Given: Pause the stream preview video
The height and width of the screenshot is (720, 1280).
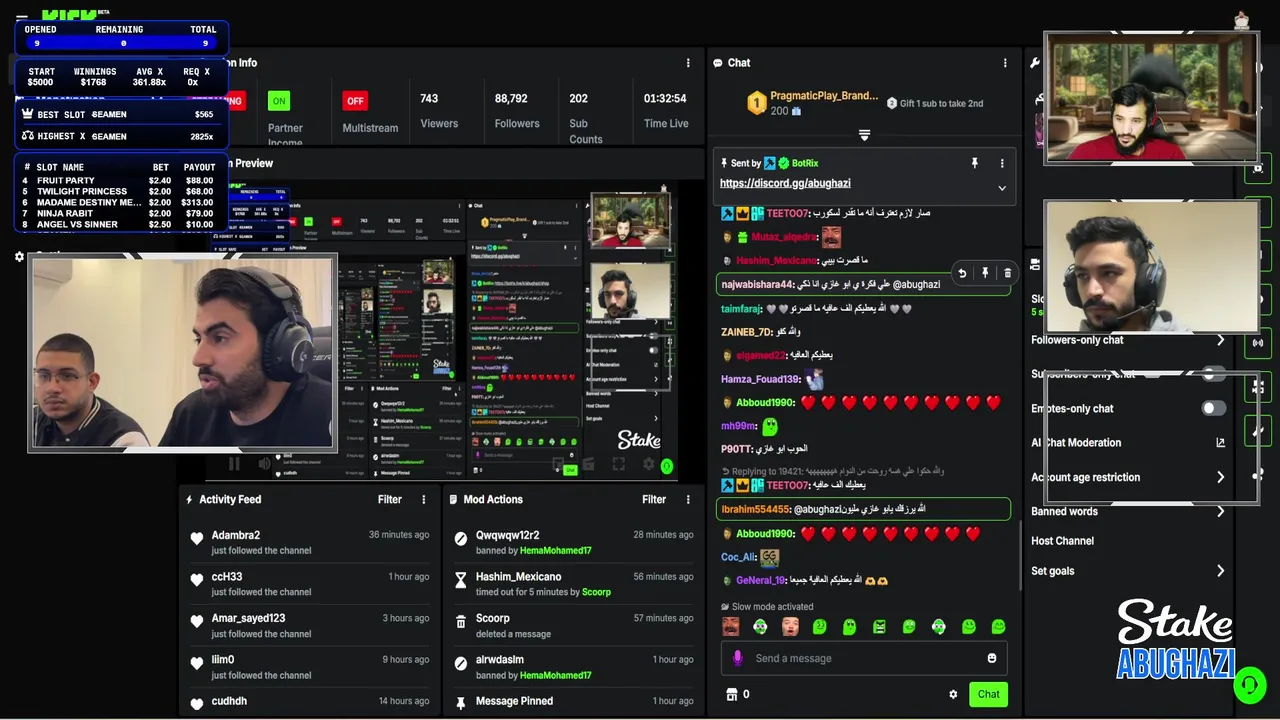Looking at the screenshot, I should pos(234,464).
